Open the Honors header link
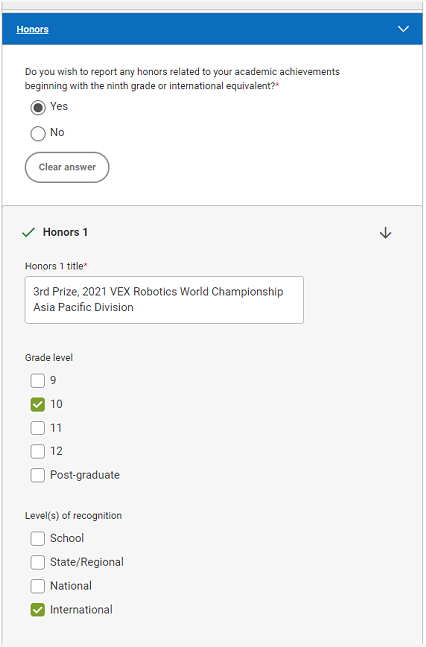This screenshot has height=647, width=426. click(33, 29)
